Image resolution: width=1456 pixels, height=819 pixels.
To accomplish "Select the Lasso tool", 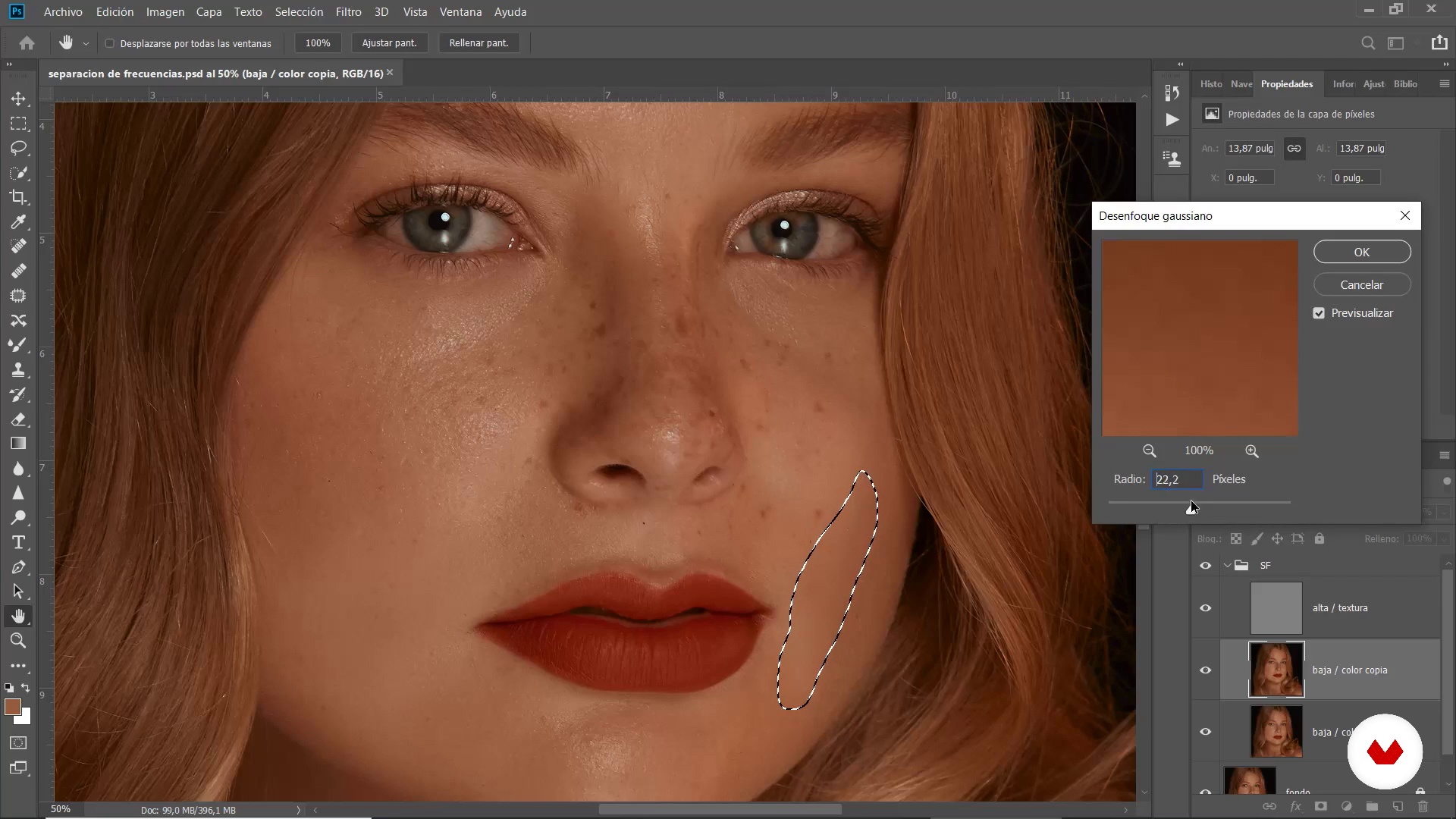I will tap(18, 148).
